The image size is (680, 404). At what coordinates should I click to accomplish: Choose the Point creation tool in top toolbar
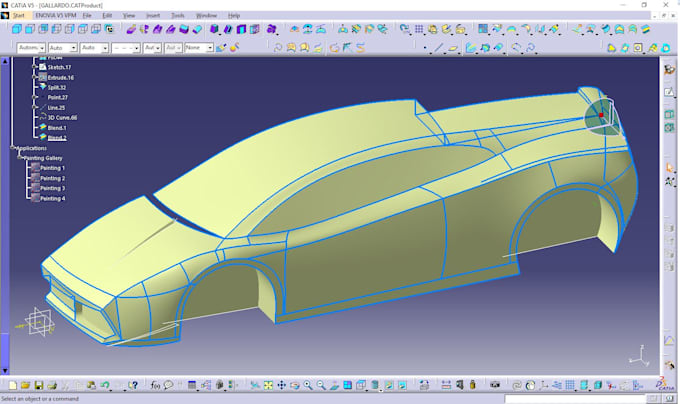[425, 48]
